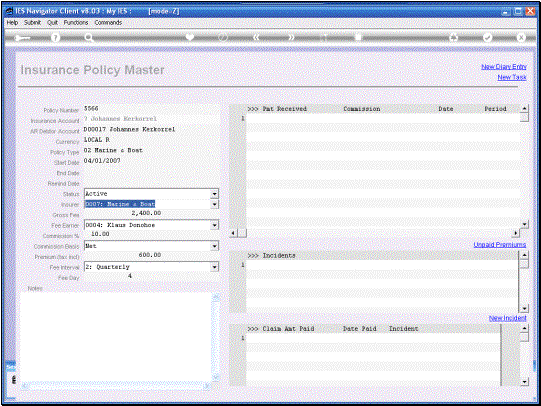Go to the previous record with double-left arrows

256,37
